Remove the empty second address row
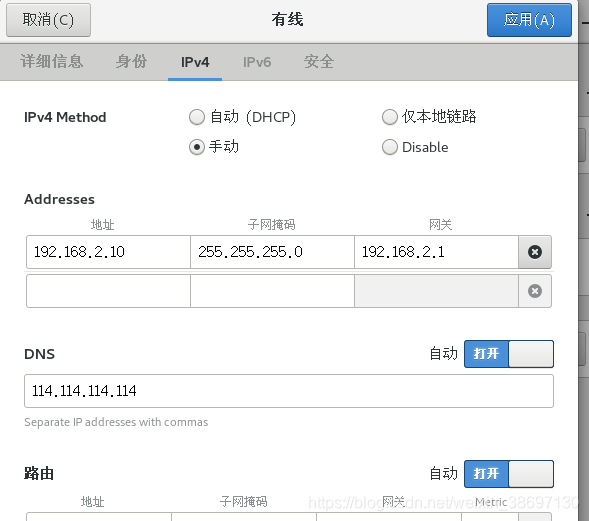 [x=535, y=291]
